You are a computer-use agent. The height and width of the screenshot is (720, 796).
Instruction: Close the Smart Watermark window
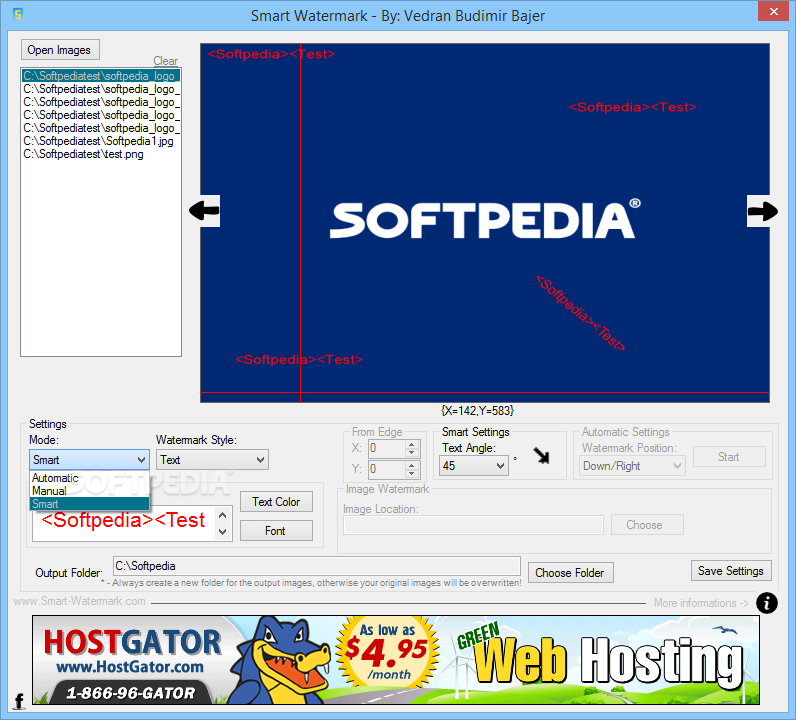tap(773, 11)
